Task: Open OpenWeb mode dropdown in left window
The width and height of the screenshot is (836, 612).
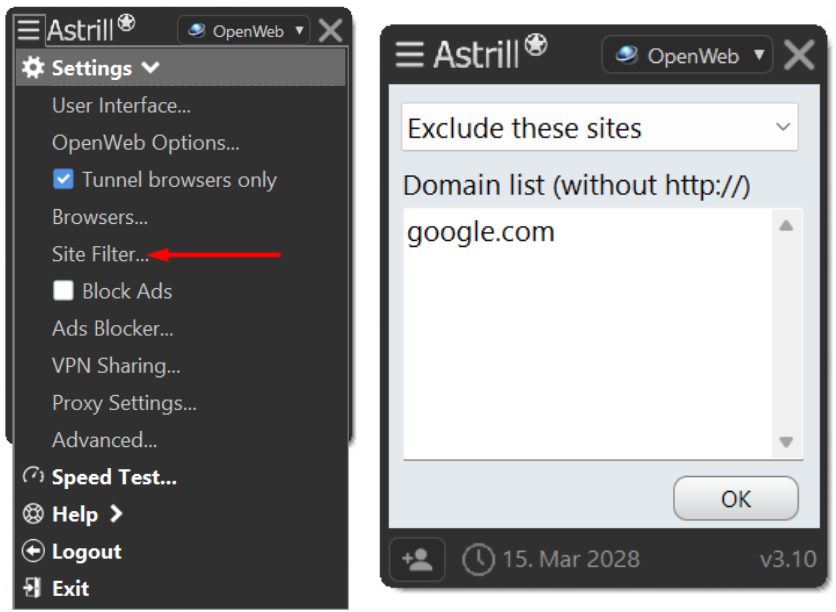Action: pos(244,30)
